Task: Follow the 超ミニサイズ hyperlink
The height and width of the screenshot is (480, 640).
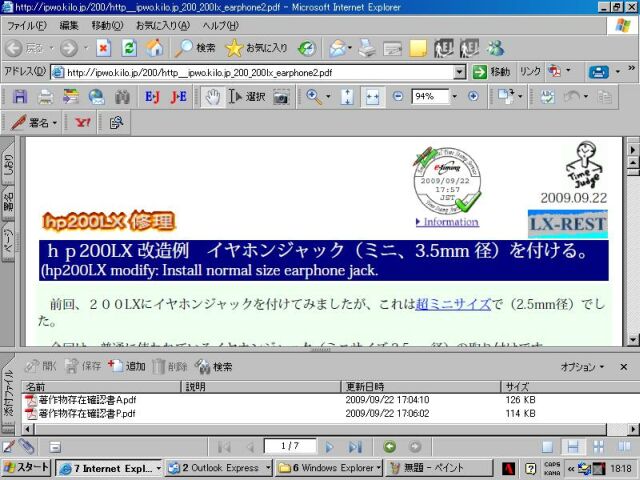Action: tap(453, 304)
